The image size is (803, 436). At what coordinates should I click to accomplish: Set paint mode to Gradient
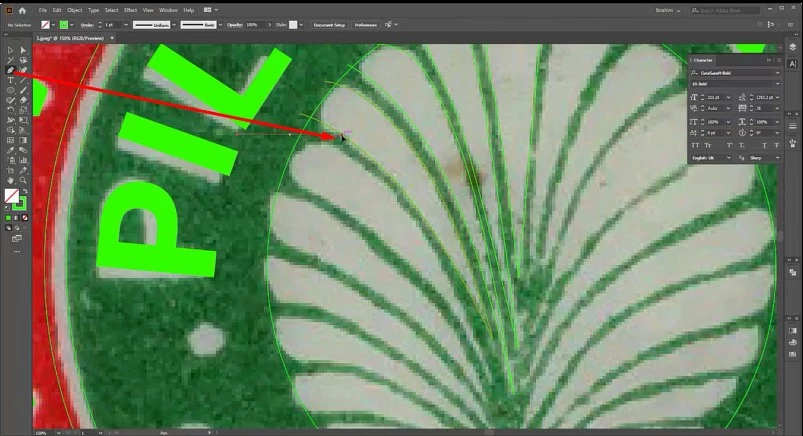point(16,218)
